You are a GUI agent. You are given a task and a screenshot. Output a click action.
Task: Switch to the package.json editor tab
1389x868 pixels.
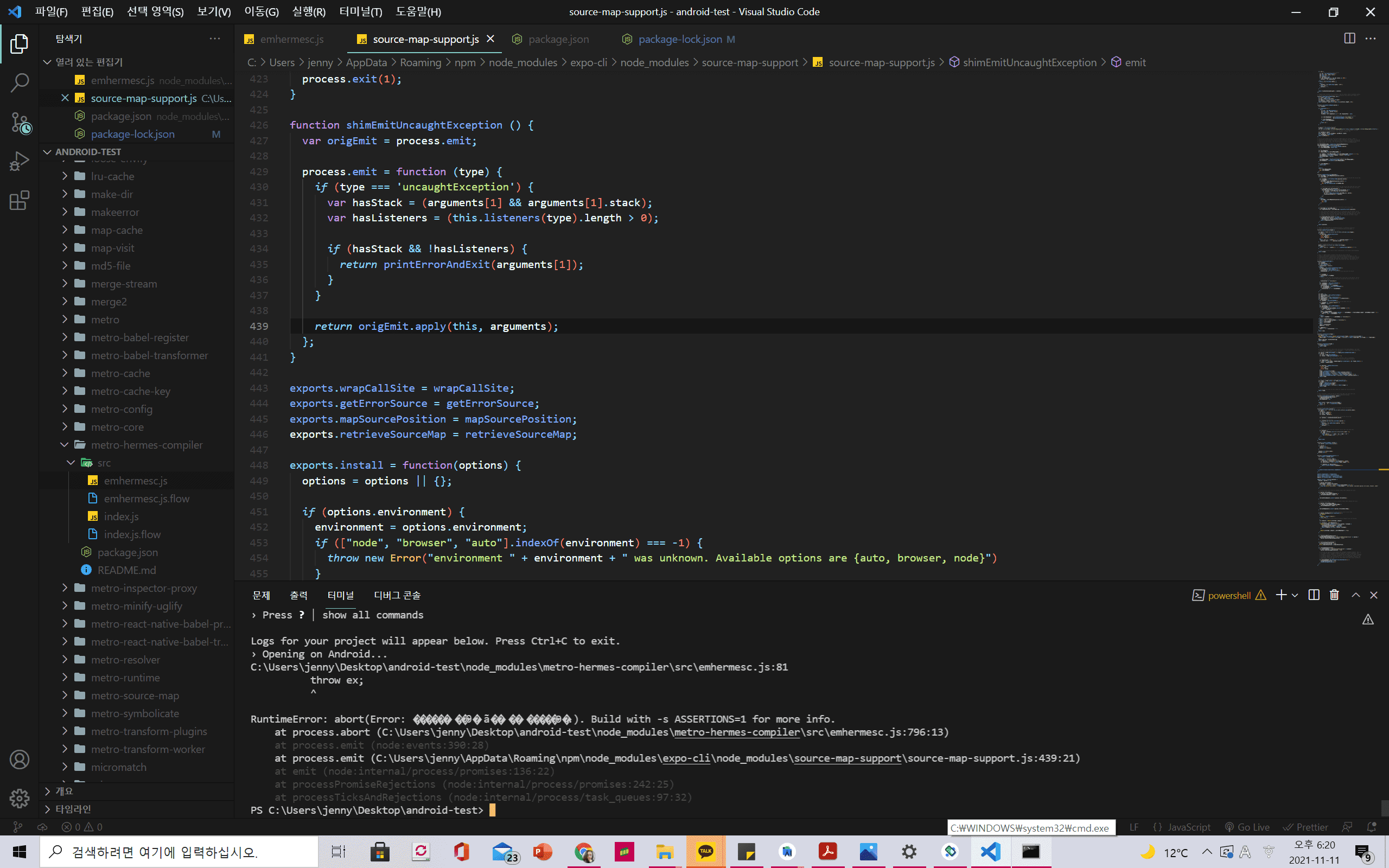click(x=558, y=39)
